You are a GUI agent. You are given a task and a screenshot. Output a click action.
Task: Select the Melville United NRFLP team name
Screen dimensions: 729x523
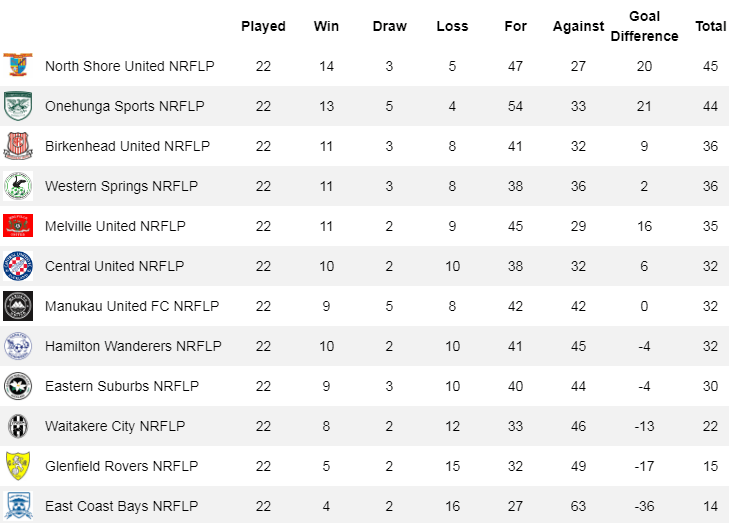pos(115,226)
